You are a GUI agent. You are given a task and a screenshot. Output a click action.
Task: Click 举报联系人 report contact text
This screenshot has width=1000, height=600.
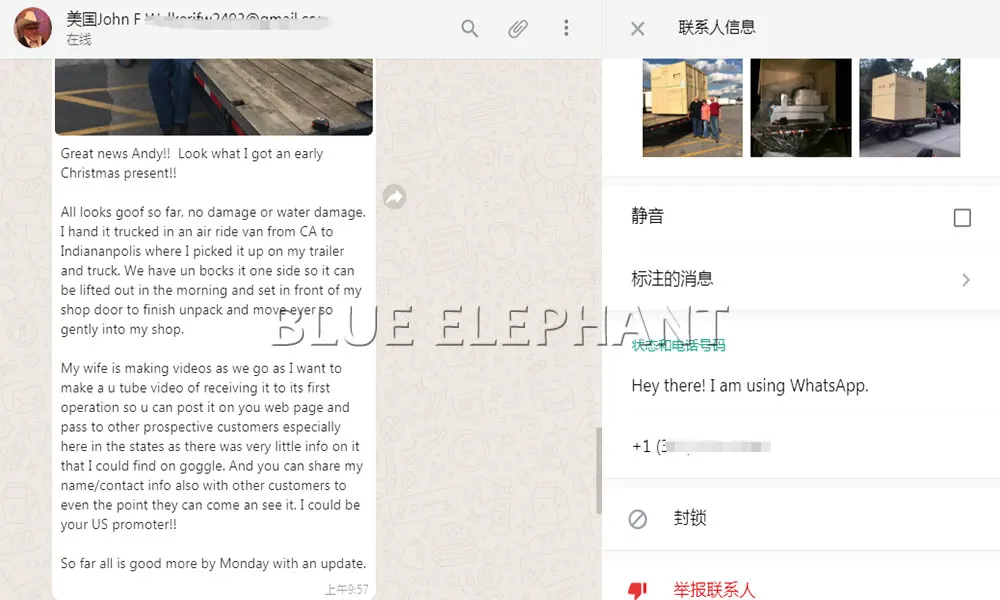714,590
